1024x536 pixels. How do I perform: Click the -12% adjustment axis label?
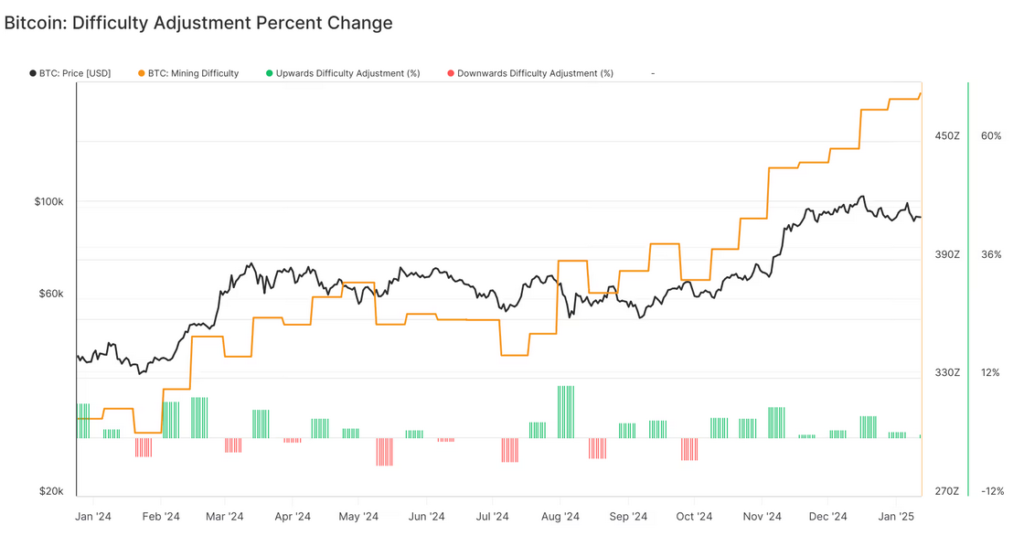coord(992,491)
